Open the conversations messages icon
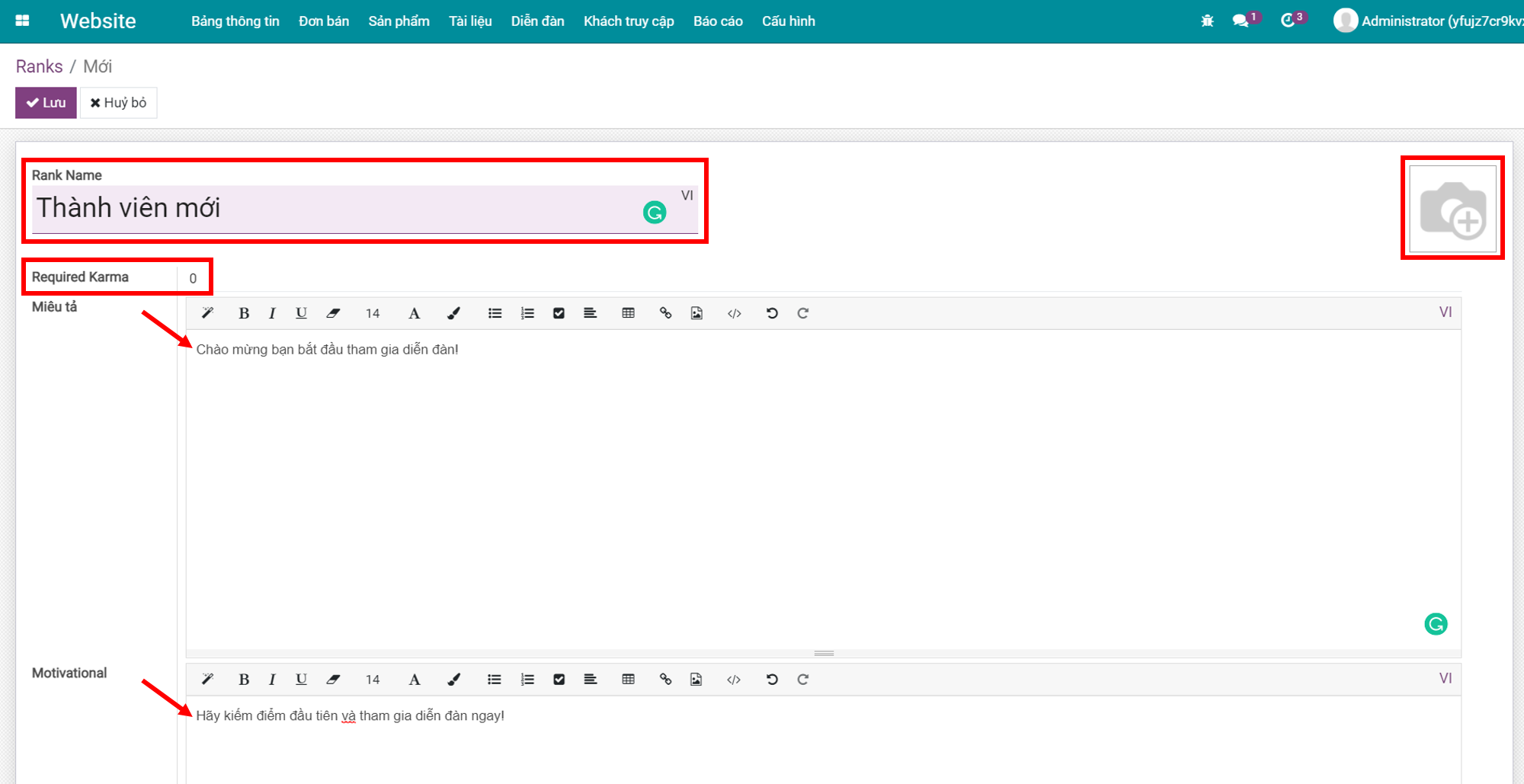This screenshot has width=1524, height=784. [1241, 21]
